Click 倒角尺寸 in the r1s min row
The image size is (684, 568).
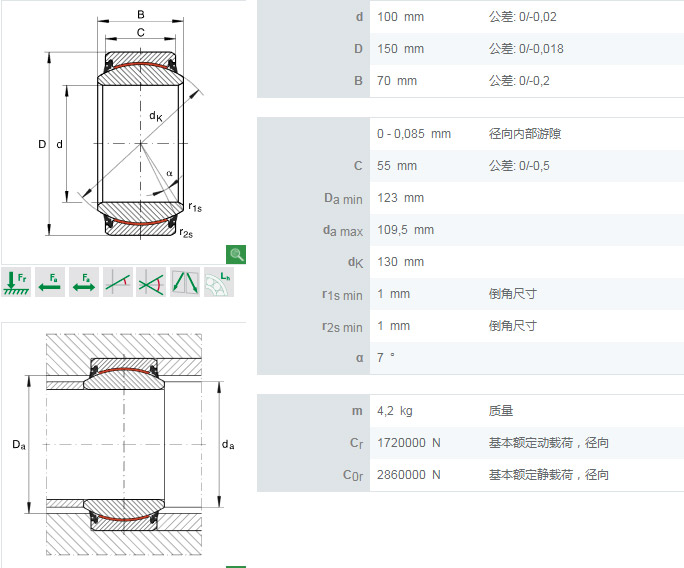513,294
